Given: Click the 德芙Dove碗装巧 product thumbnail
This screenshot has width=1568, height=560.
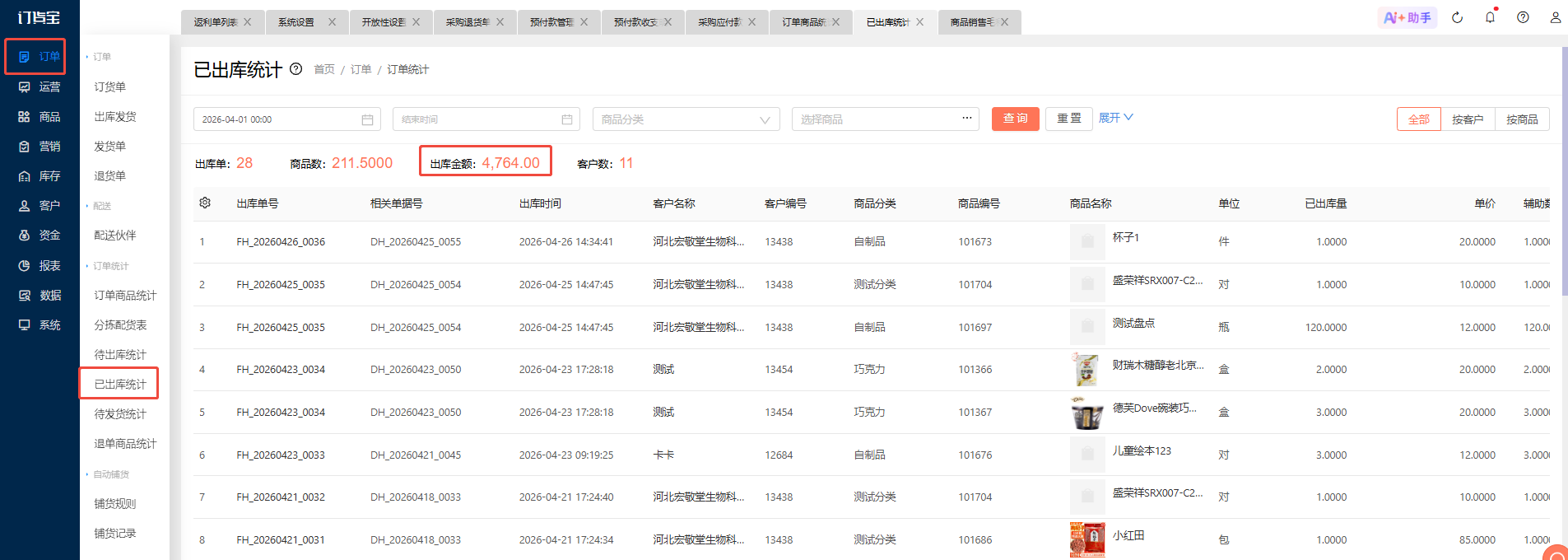Looking at the screenshot, I should 1087,413.
